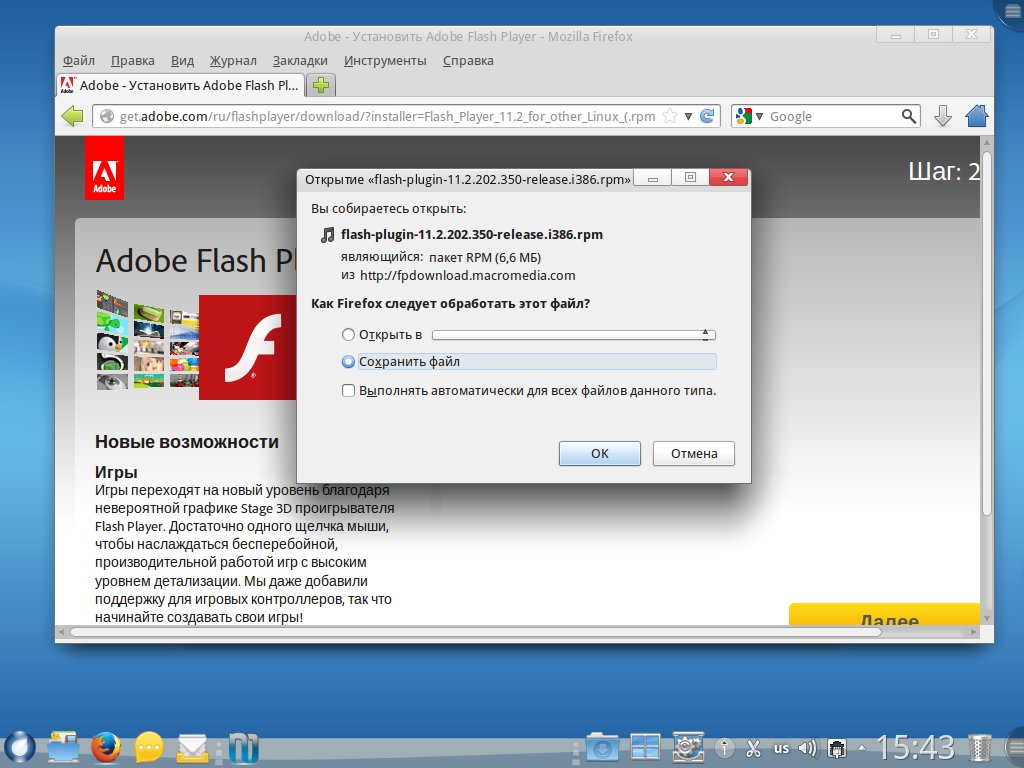The image size is (1024, 768).
Task: Click the address bar URL
Action: pyautogui.click(x=387, y=116)
